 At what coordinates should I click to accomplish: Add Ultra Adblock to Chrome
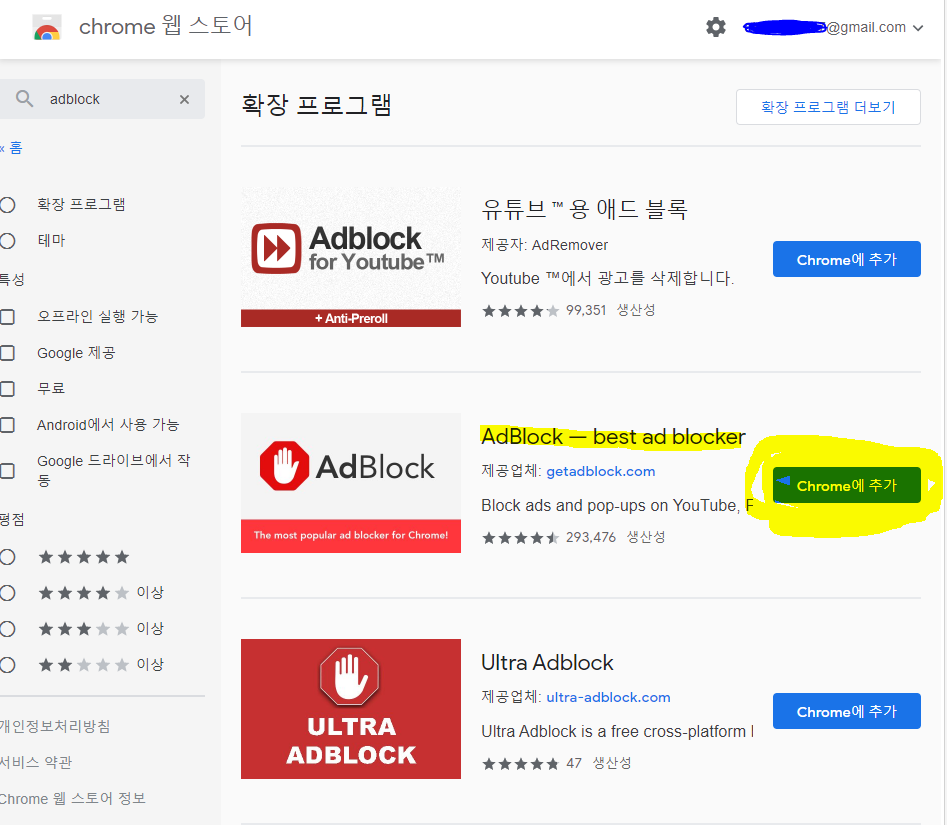coord(847,711)
